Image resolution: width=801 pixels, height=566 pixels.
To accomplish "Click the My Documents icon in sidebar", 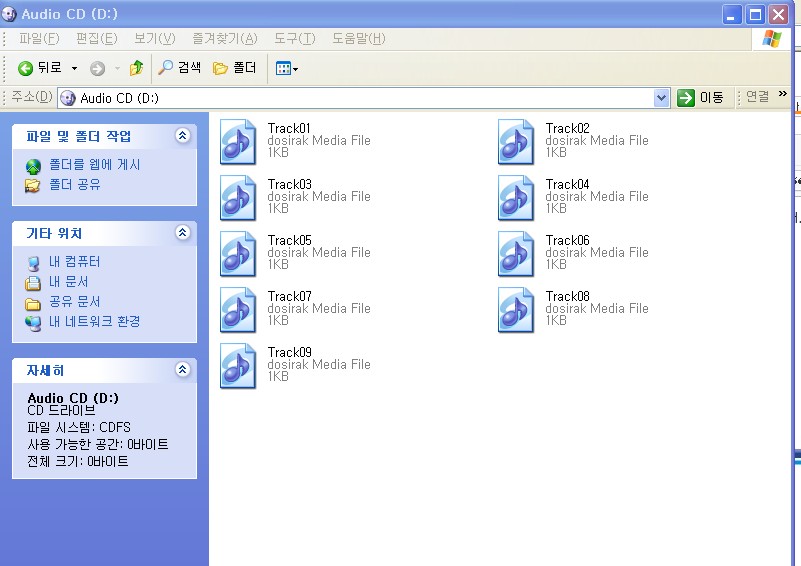I will point(33,283).
